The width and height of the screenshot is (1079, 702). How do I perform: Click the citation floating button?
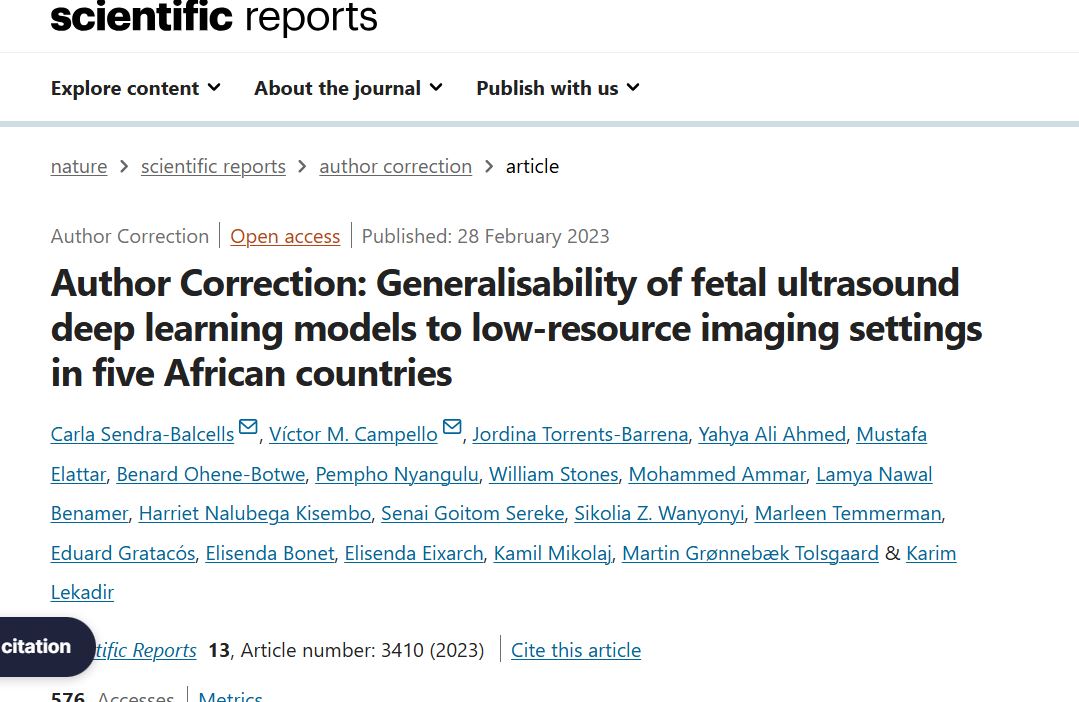[40, 646]
